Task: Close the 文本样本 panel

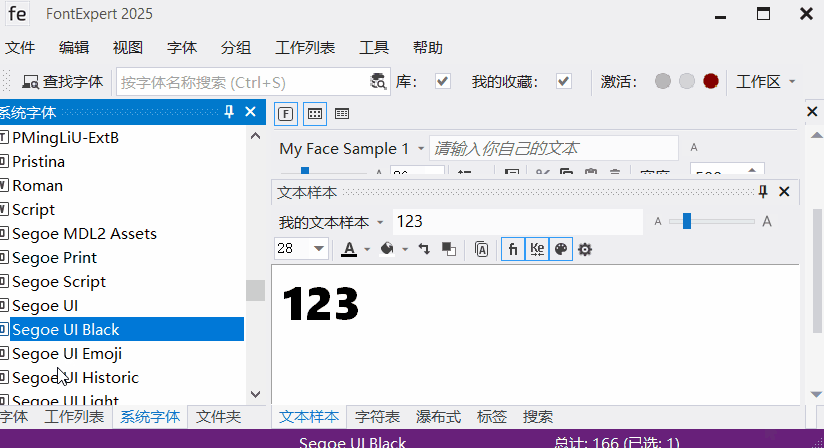Action: pyautogui.click(x=784, y=192)
